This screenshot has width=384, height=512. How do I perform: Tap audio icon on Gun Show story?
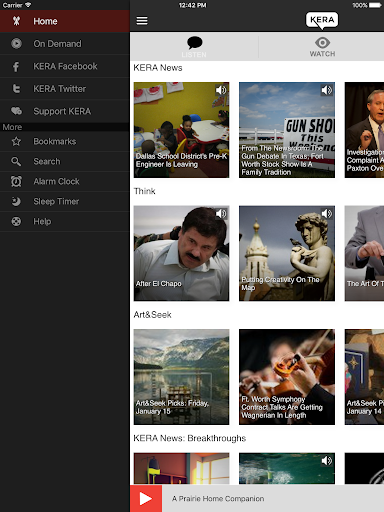point(327,90)
